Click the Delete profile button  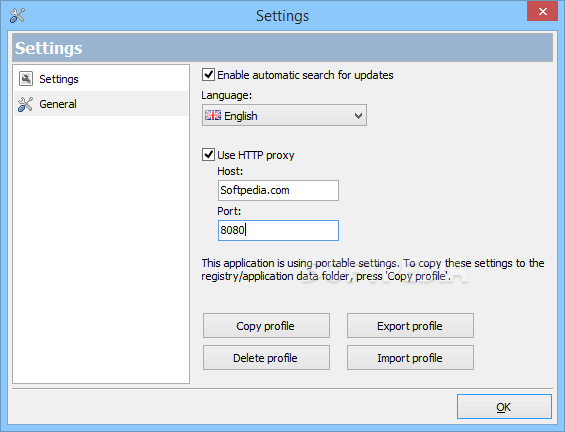tap(266, 358)
